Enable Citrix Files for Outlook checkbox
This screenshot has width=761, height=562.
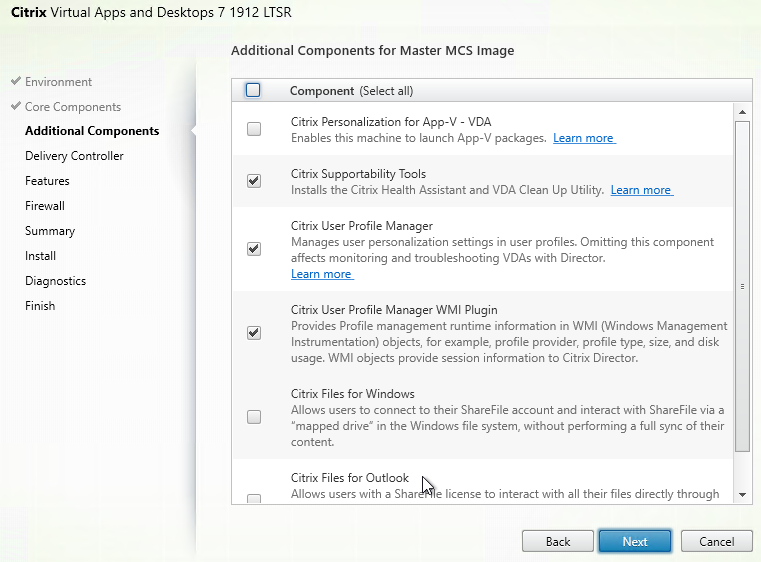point(254,498)
